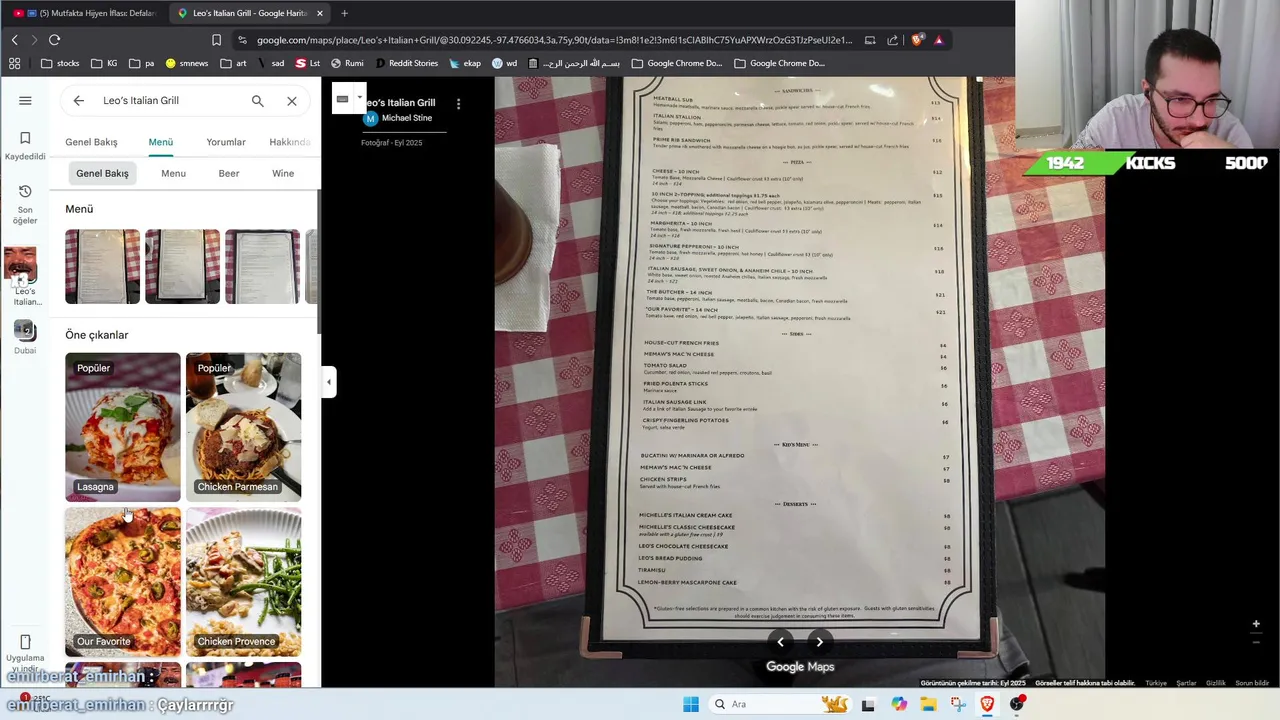Image resolution: width=1280 pixels, height=720 pixels.
Task: Show the previous photo with left arrow
Action: point(781,642)
